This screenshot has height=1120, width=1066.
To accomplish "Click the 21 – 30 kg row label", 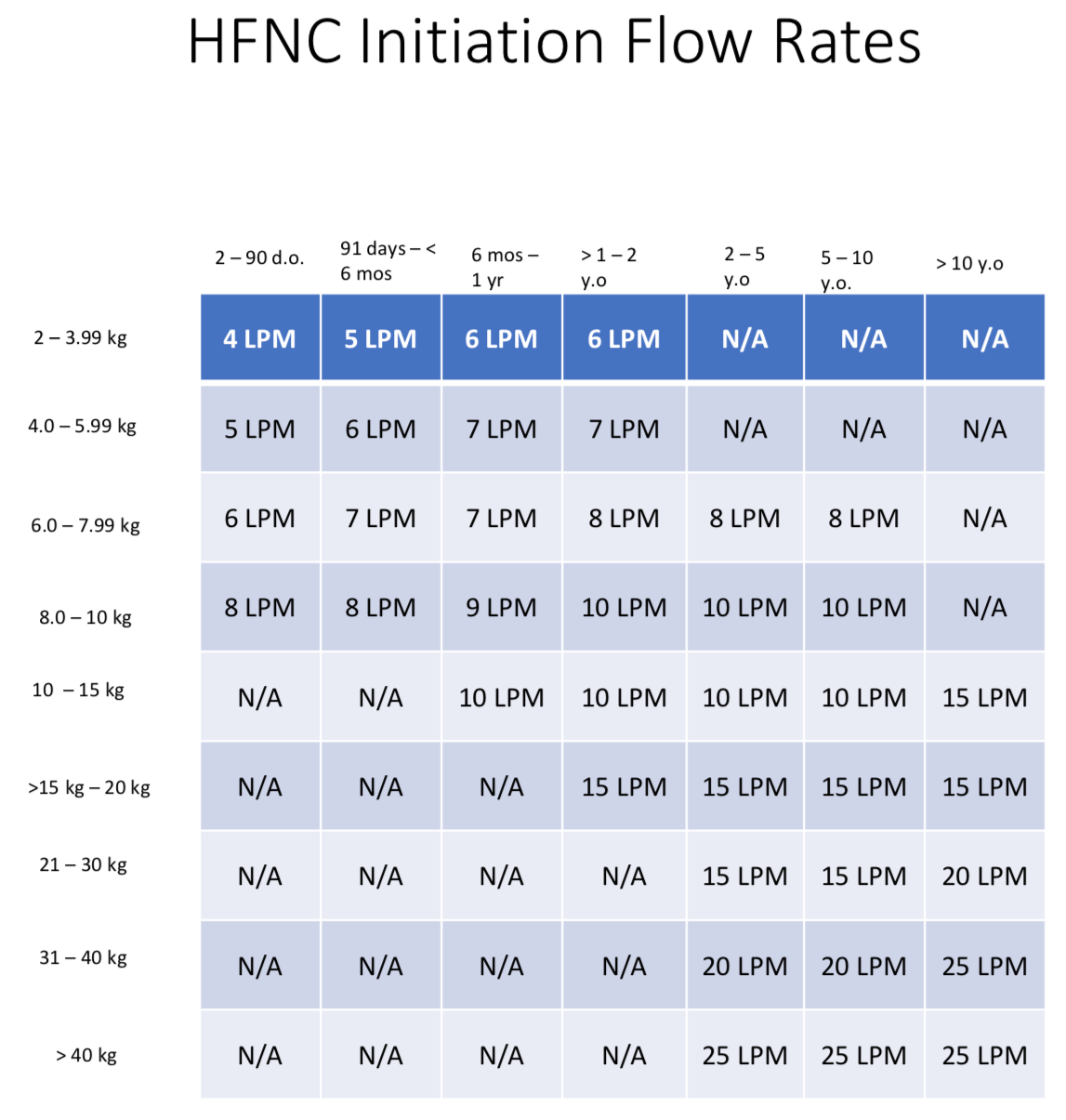I will [x=83, y=864].
